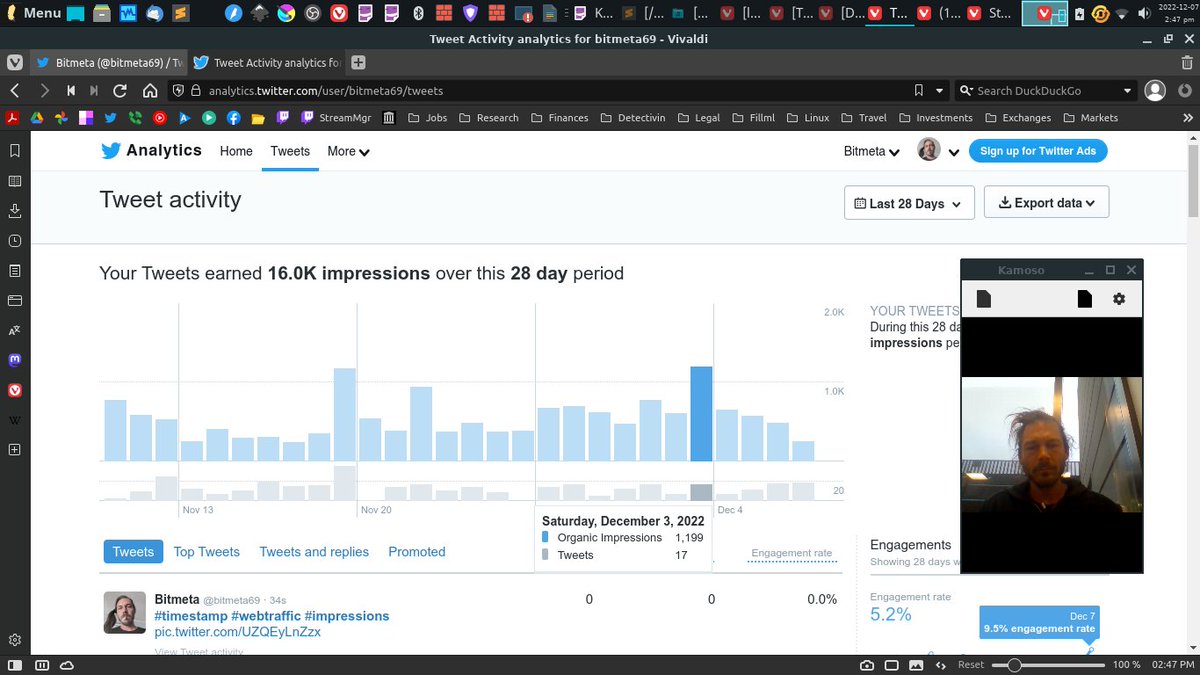1200x675 pixels.
Task: Open the Jobs bookmark folder
Action: click(427, 117)
